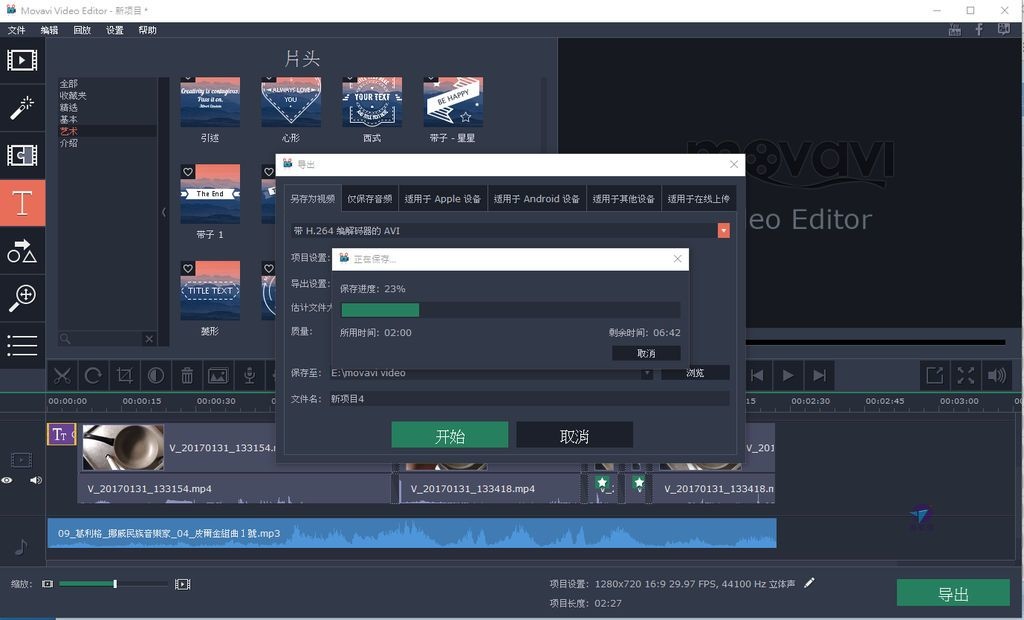The image size is (1024, 620).
Task: Click the timeline zoom-out icon
Action: 47,584
